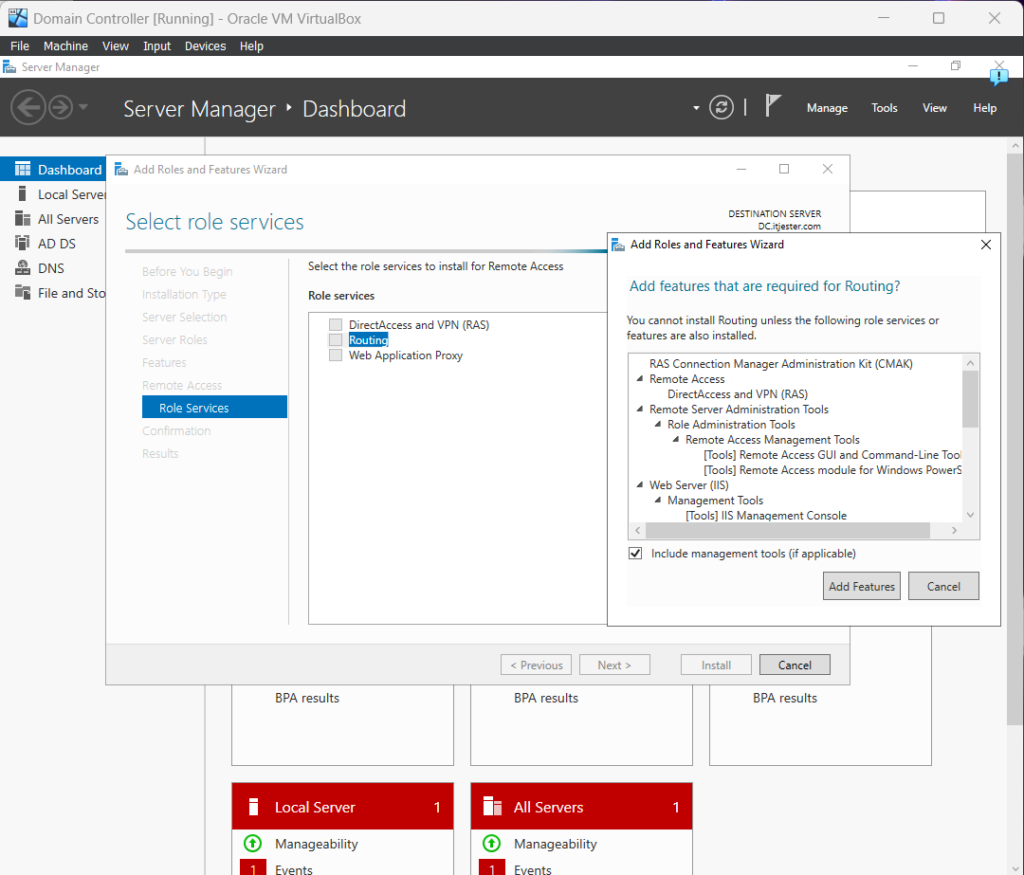Click Manageability status icon in Local Server tile
1024x875 pixels.
253,843
